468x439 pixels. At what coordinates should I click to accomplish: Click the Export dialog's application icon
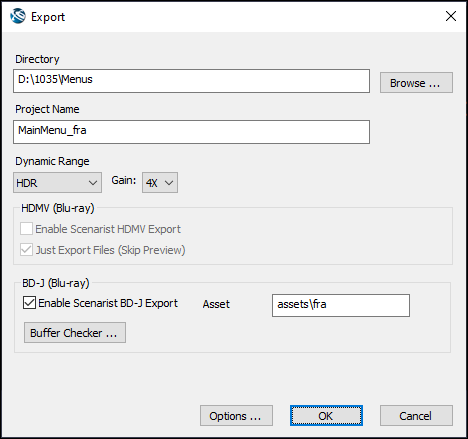[18, 16]
